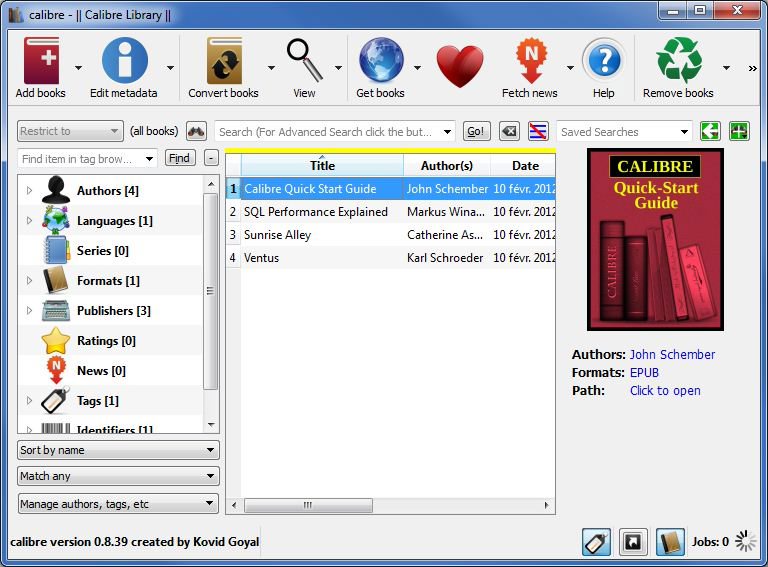
Task: Click the green copy-search arrow icon
Action: click(x=710, y=131)
